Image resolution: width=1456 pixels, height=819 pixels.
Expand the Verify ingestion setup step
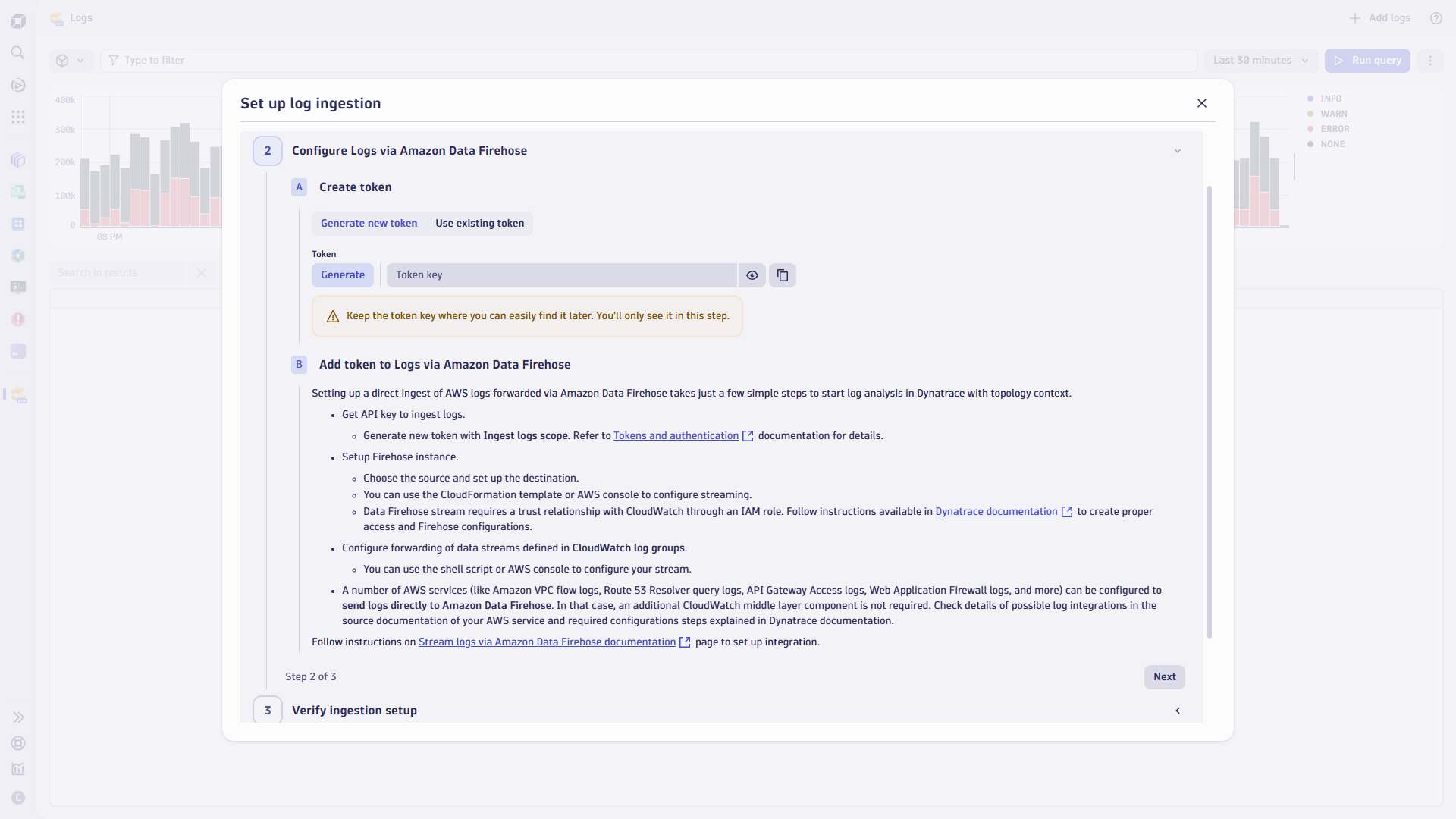click(x=1178, y=711)
